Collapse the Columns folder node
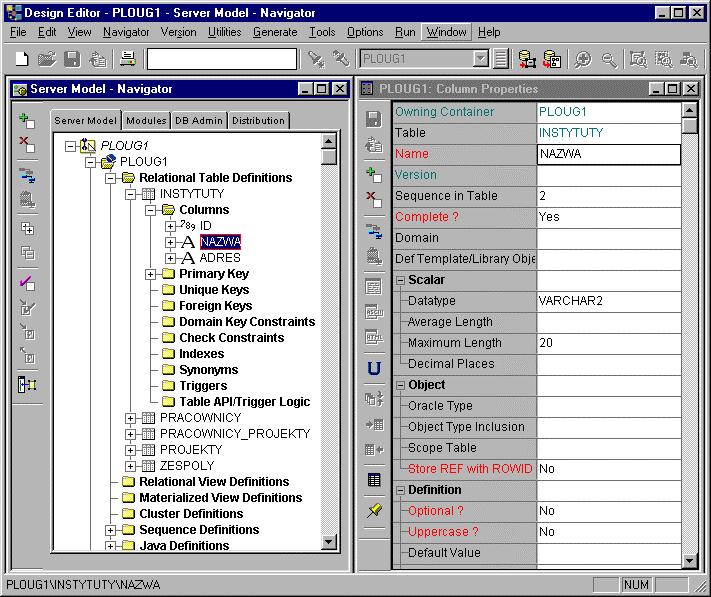Viewport: 711px width, 597px height. [151, 210]
